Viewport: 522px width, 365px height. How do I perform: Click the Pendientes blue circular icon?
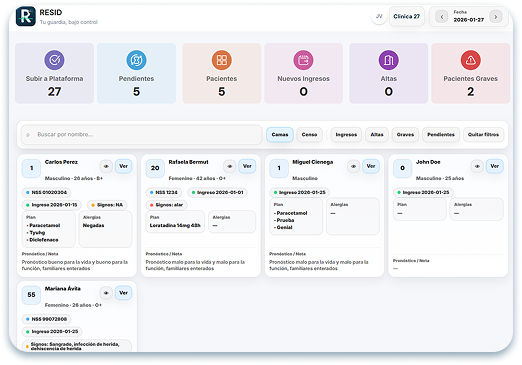coord(136,60)
